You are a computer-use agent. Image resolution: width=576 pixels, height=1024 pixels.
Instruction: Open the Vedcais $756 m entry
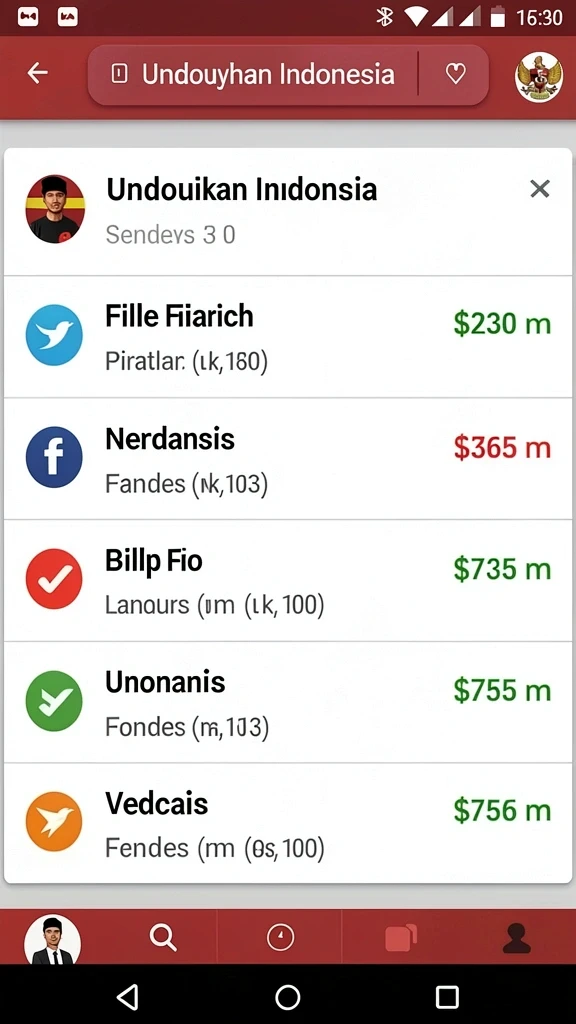tap(288, 823)
